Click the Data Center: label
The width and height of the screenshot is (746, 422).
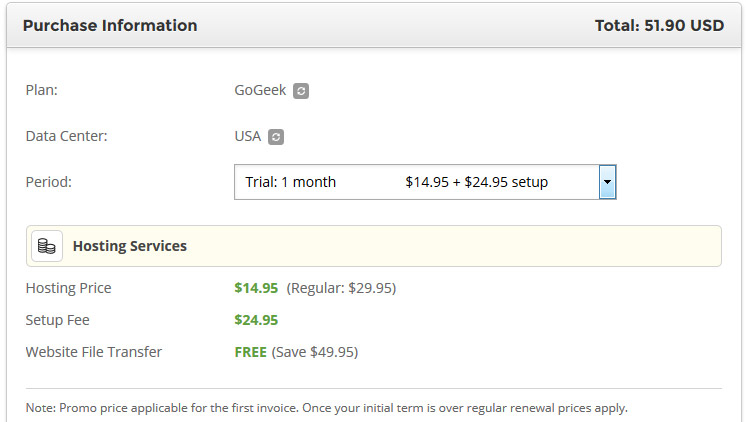(x=66, y=136)
